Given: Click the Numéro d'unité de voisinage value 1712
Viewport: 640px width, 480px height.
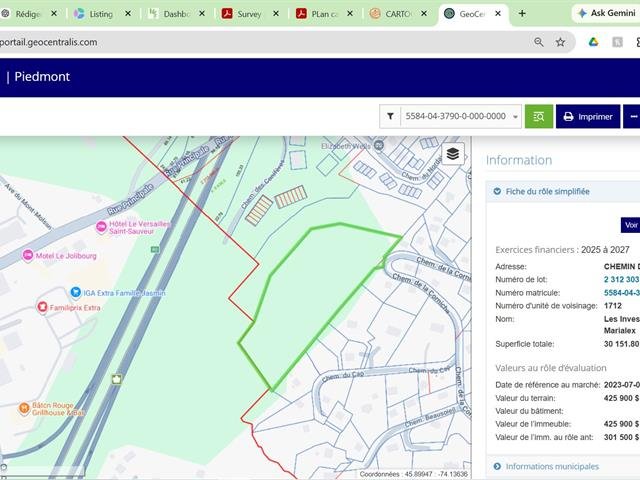Looking at the screenshot, I should pyautogui.click(x=613, y=306).
